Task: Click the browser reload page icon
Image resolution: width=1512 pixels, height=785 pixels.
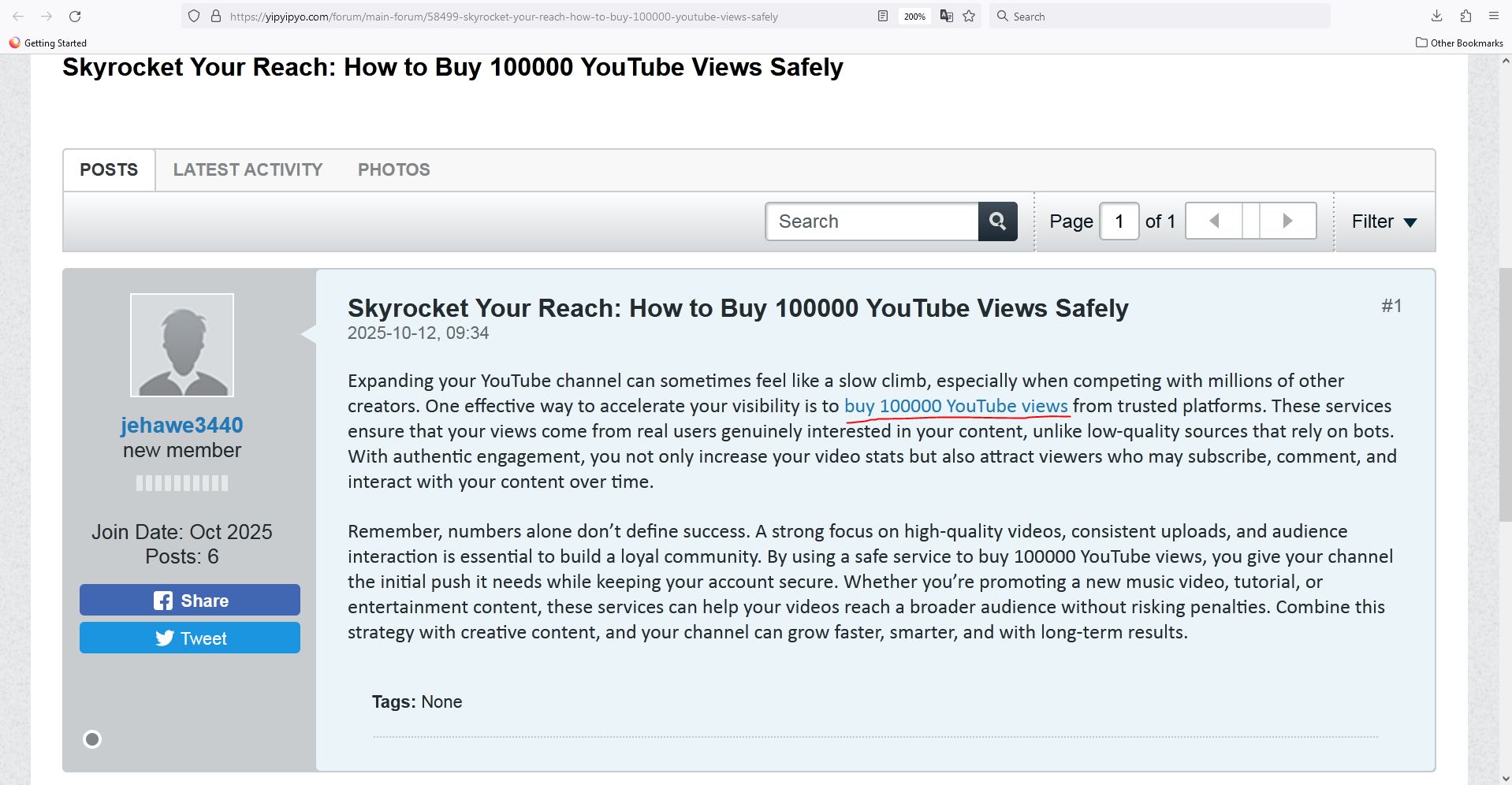Action: 75,17
